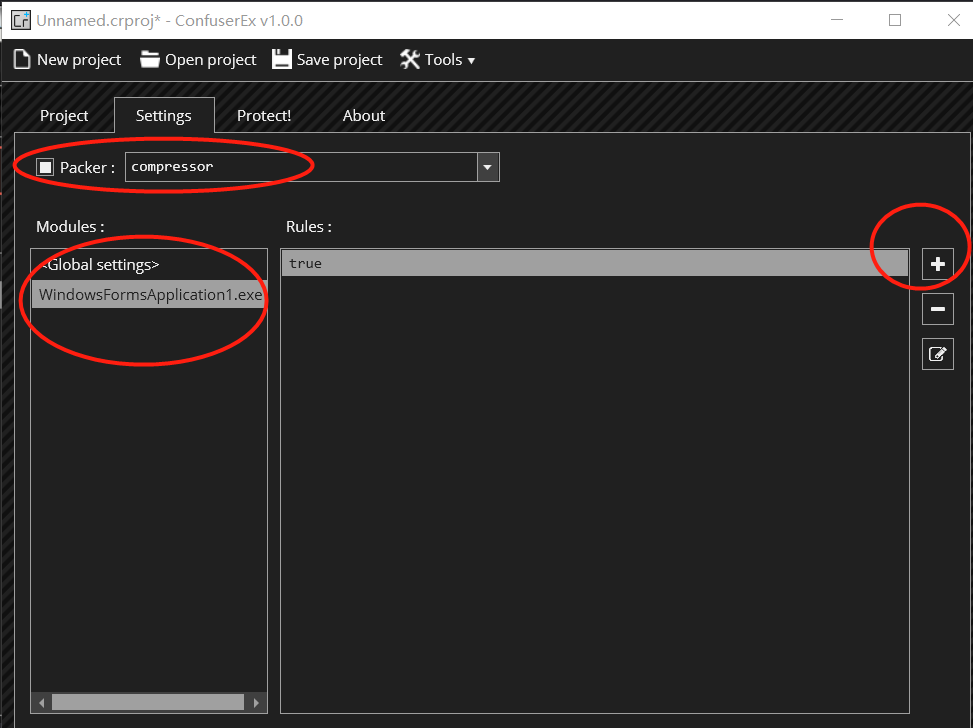This screenshot has height=728, width=973.
Task: Add a new rule with plus button
Action: point(937,264)
